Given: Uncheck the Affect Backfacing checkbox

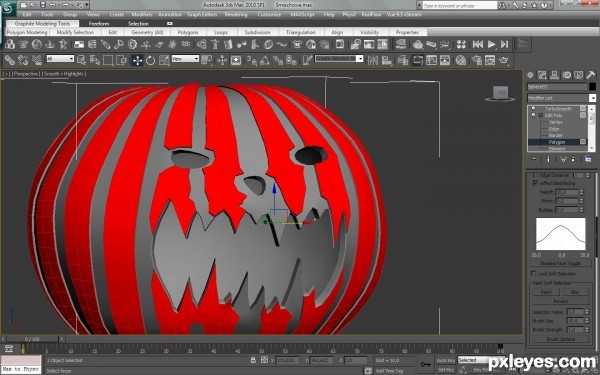Looking at the screenshot, I should [535, 183].
